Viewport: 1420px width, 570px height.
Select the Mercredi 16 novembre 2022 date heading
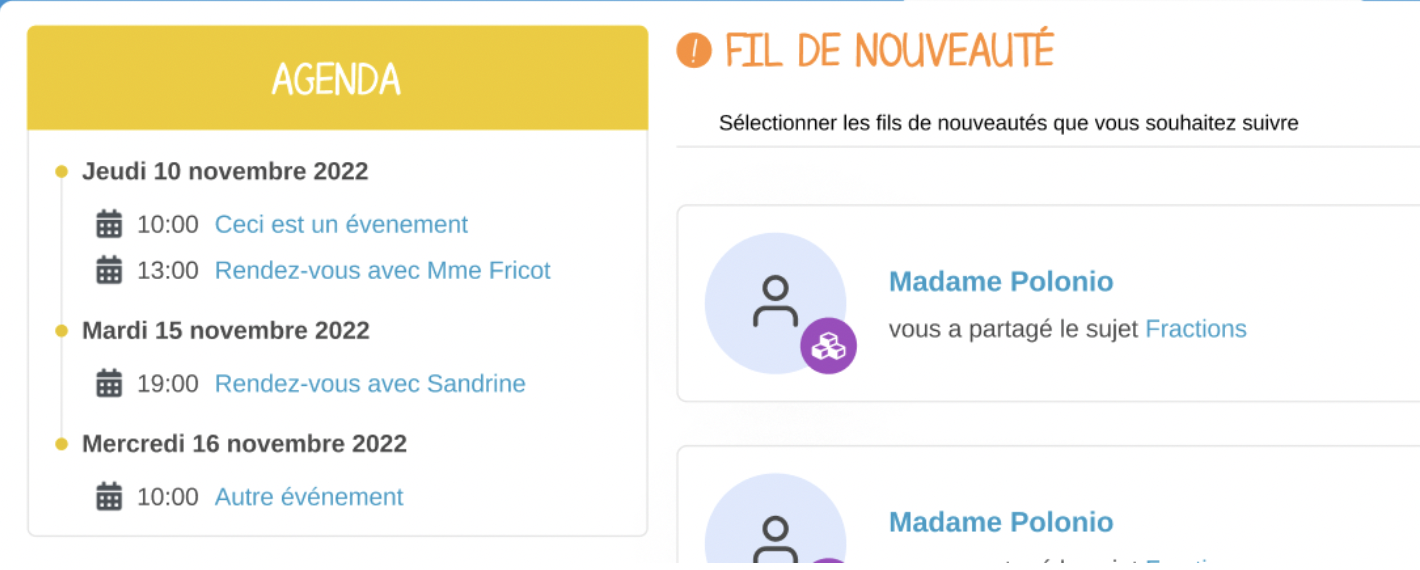tap(244, 443)
